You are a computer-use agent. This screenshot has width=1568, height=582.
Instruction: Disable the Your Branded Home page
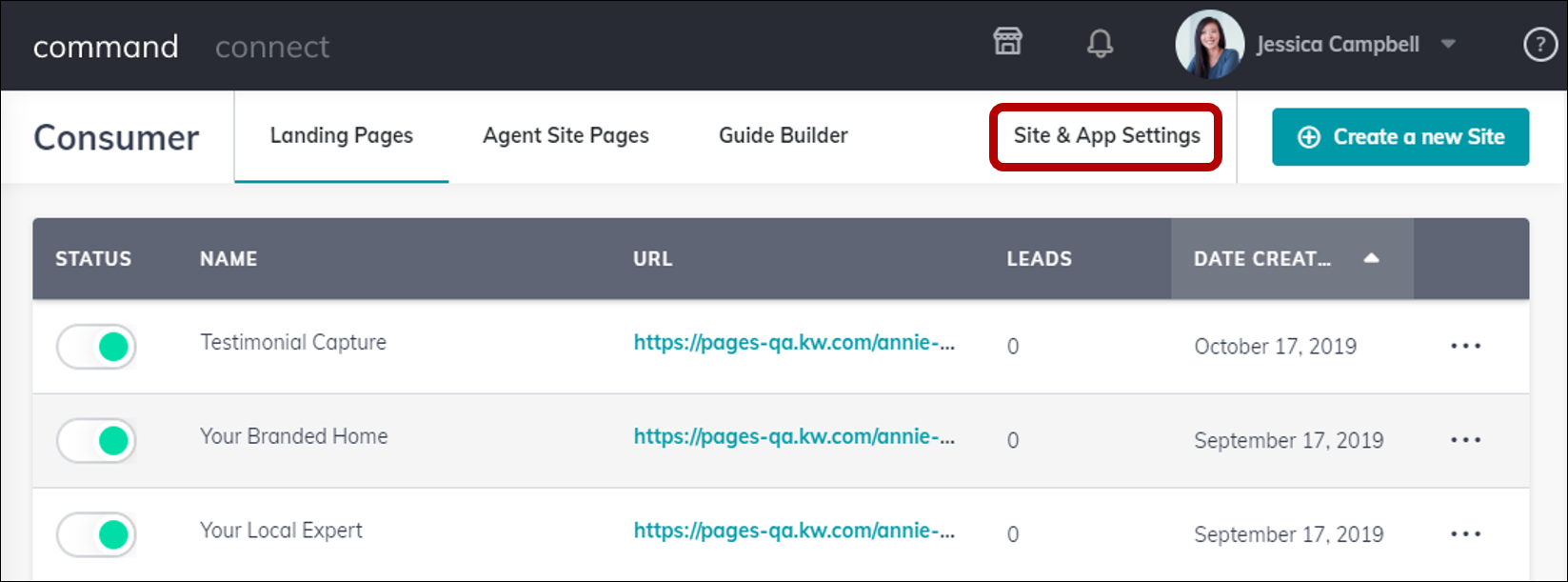(x=97, y=441)
